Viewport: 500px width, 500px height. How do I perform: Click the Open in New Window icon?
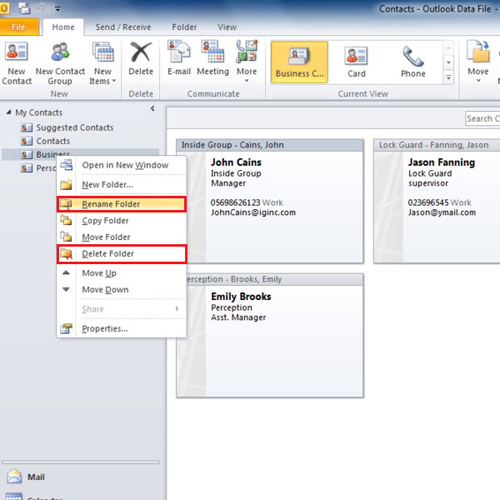point(66,165)
